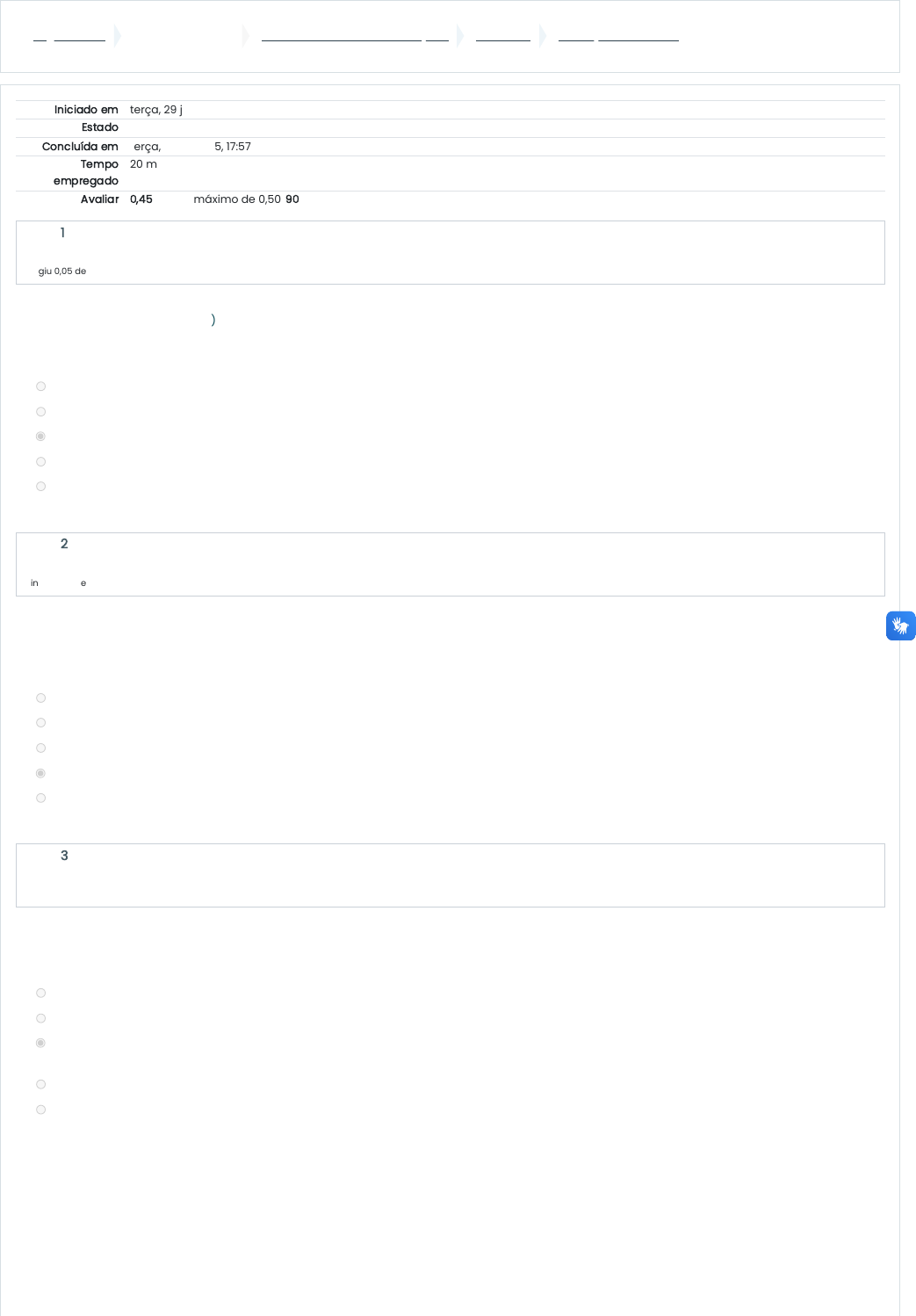Select the last answer option of question 3
This screenshot has width=916, height=1316.
coord(40,1110)
